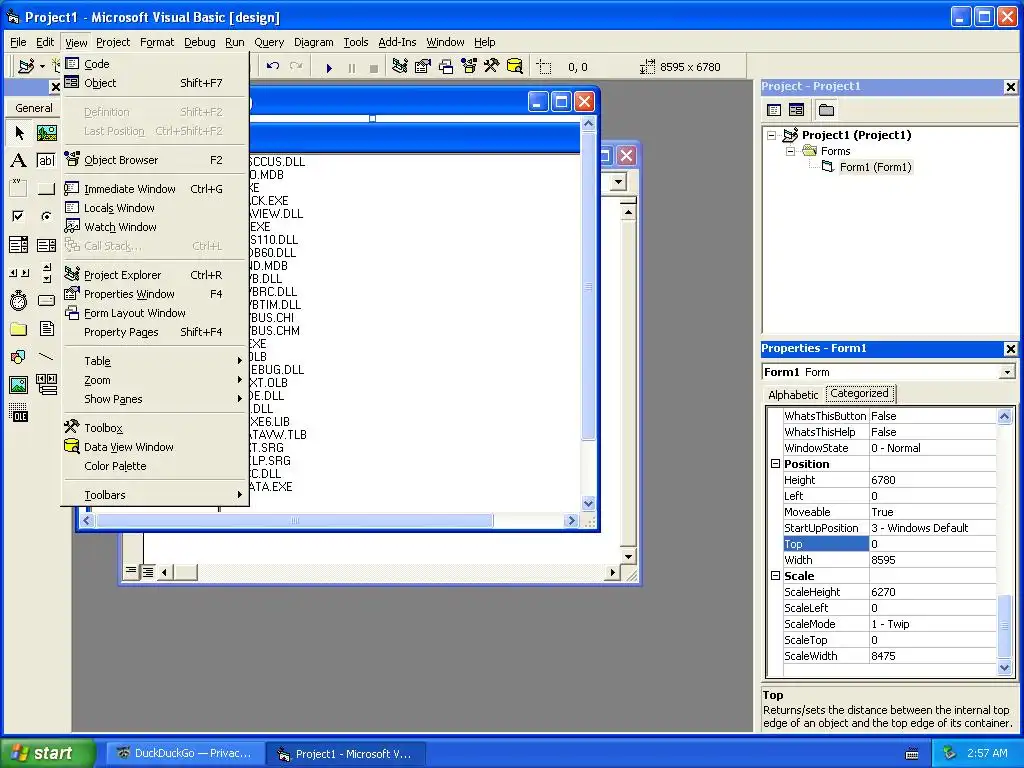This screenshot has height=768, width=1024.
Task: Click the Start run button
Action: (329, 67)
